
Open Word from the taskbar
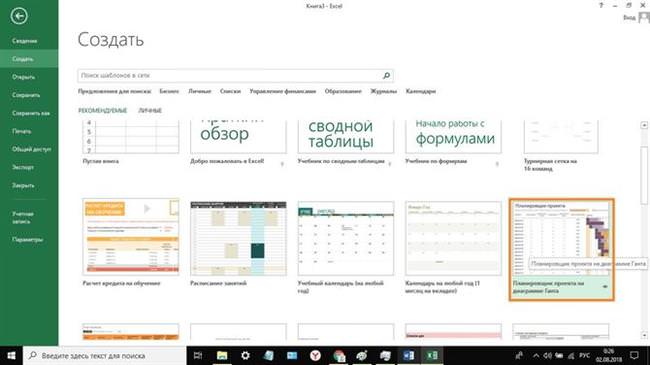coord(409,355)
